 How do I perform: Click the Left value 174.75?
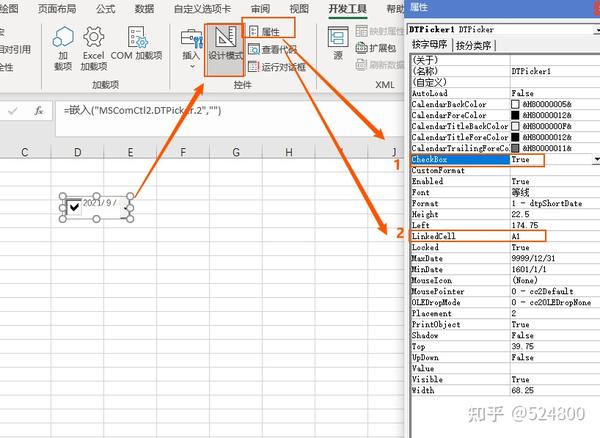525,225
